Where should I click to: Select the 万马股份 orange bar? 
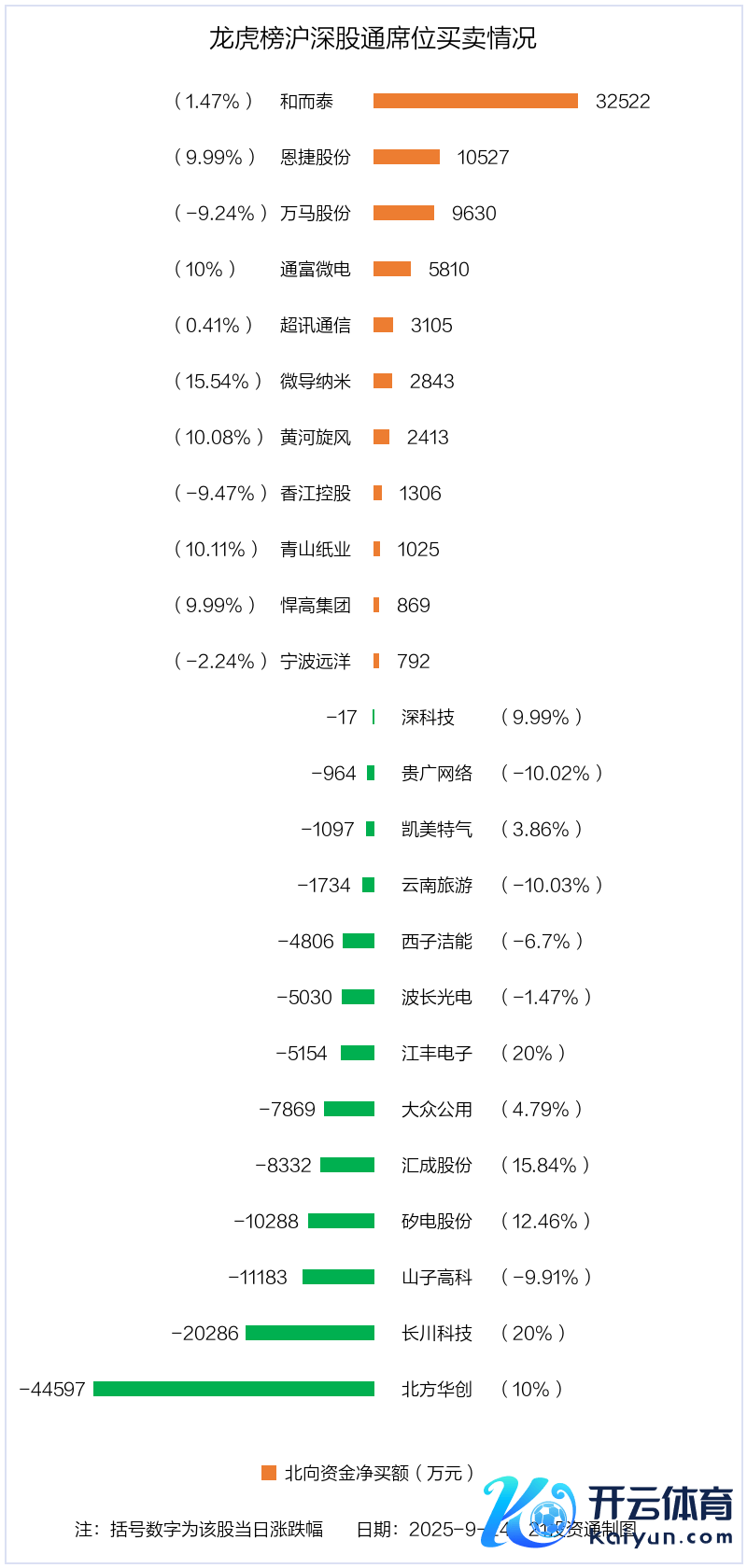403,213
